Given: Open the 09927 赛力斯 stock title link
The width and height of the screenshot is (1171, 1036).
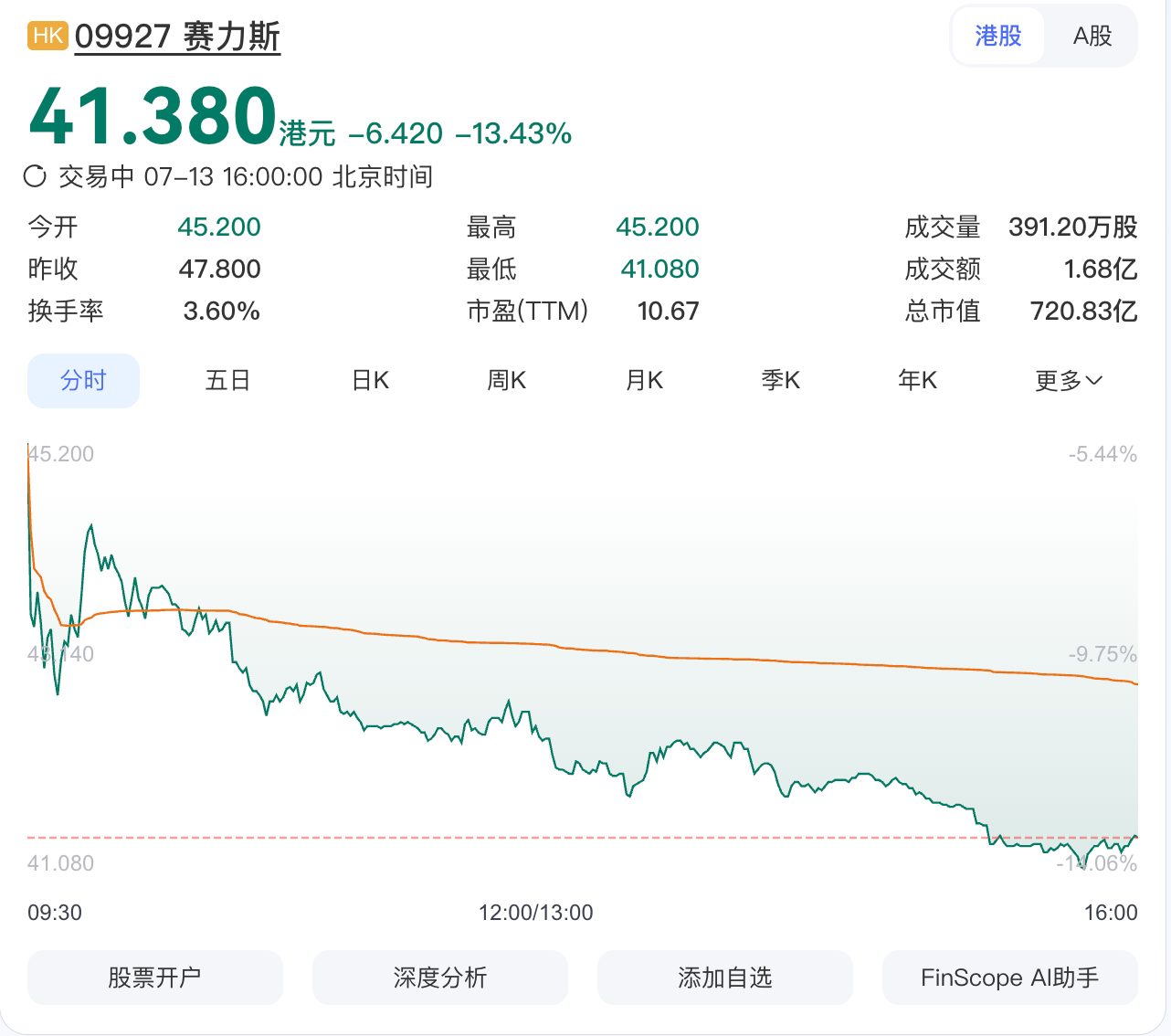Looking at the screenshot, I should (177, 37).
